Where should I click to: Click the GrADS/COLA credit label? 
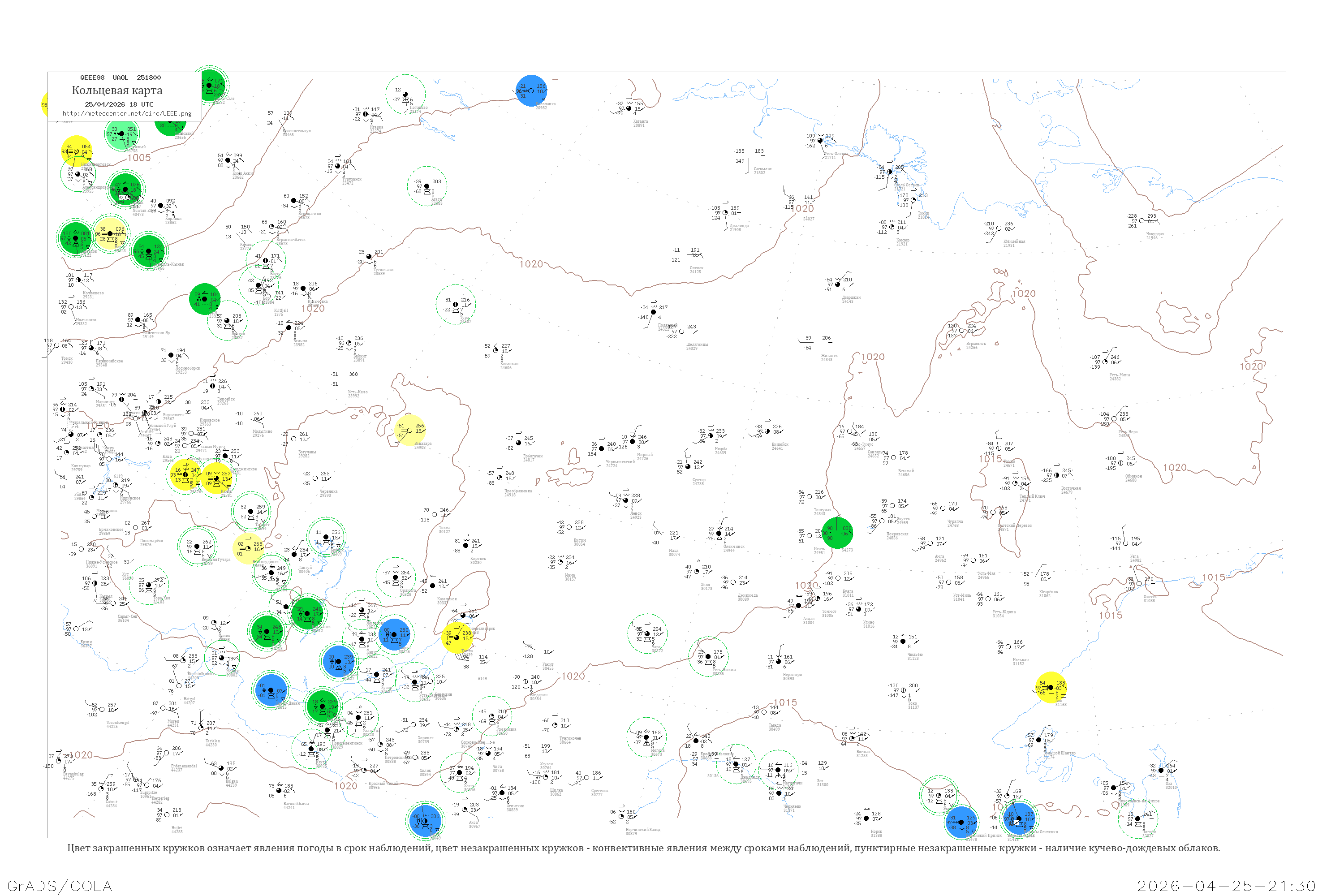pyautogui.click(x=60, y=886)
